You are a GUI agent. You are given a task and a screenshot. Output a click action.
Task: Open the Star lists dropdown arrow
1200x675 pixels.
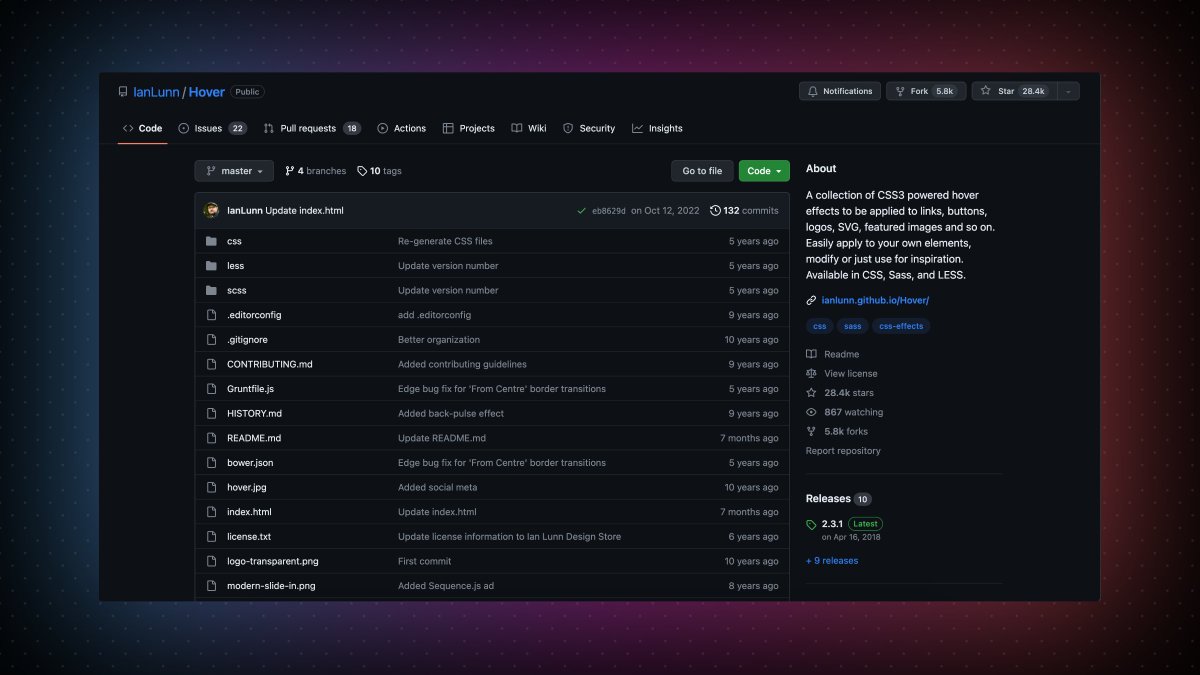tap(1068, 91)
